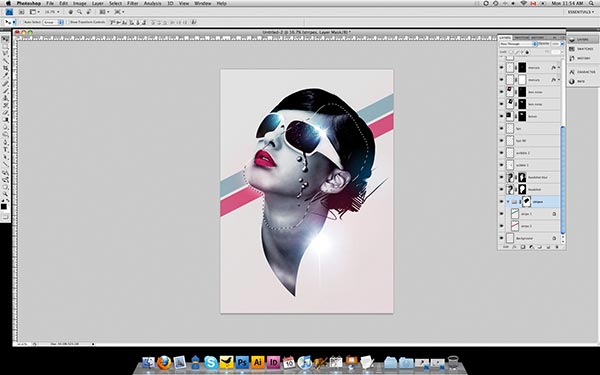
Task: Open the Image menu
Action: tap(80, 3)
